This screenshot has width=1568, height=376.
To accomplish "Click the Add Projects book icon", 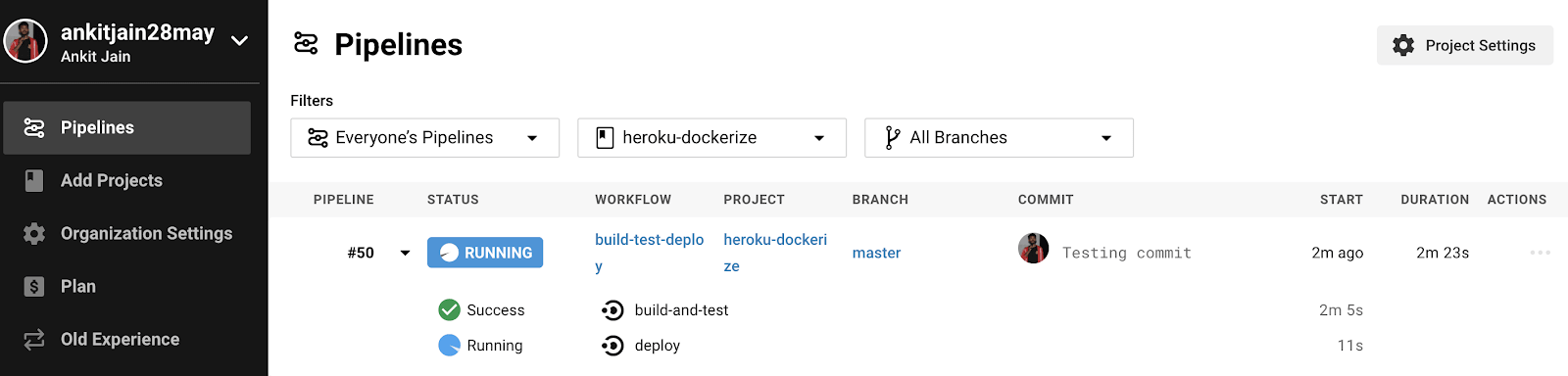I will [x=34, y=180].
